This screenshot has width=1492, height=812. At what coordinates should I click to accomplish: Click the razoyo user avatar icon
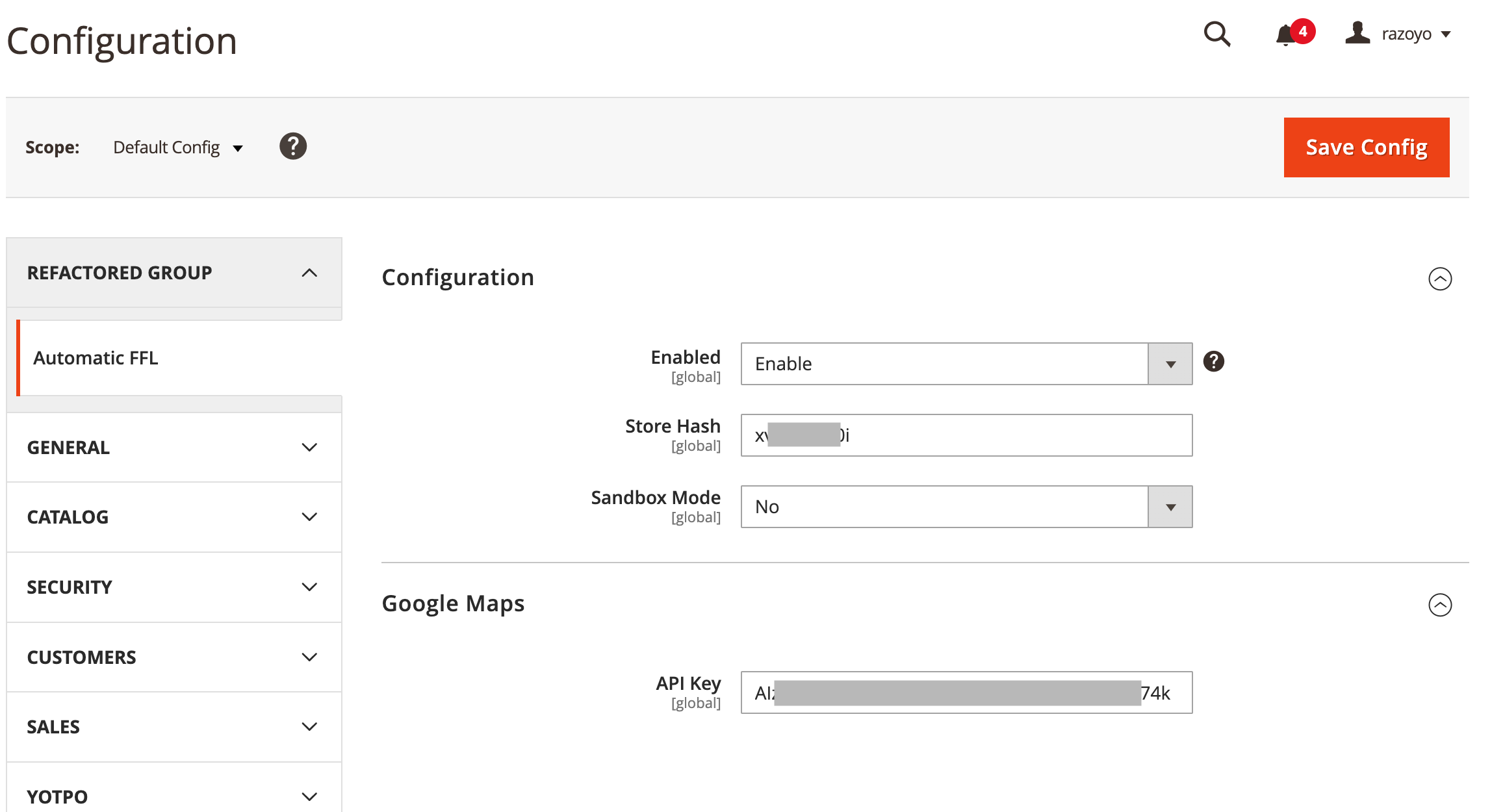(1357, 33)
